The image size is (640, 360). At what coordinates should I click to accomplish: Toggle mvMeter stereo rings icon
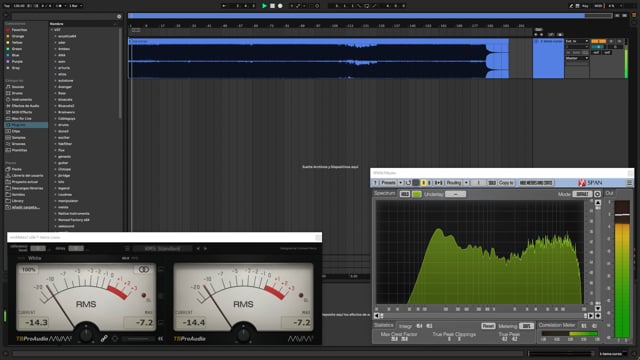144,269
